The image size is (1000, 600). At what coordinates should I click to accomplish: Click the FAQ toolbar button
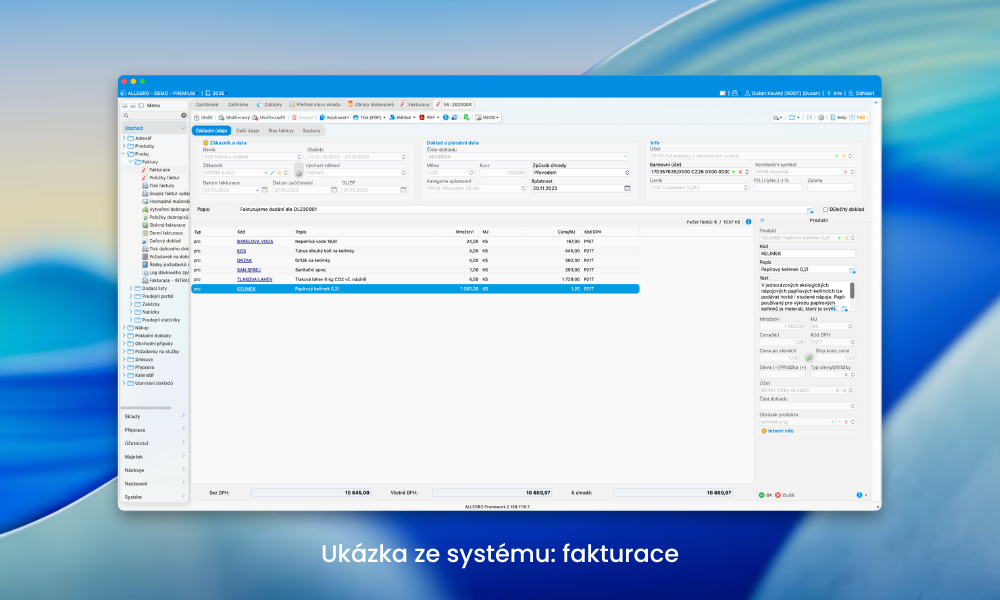click(x=858, y=117)
